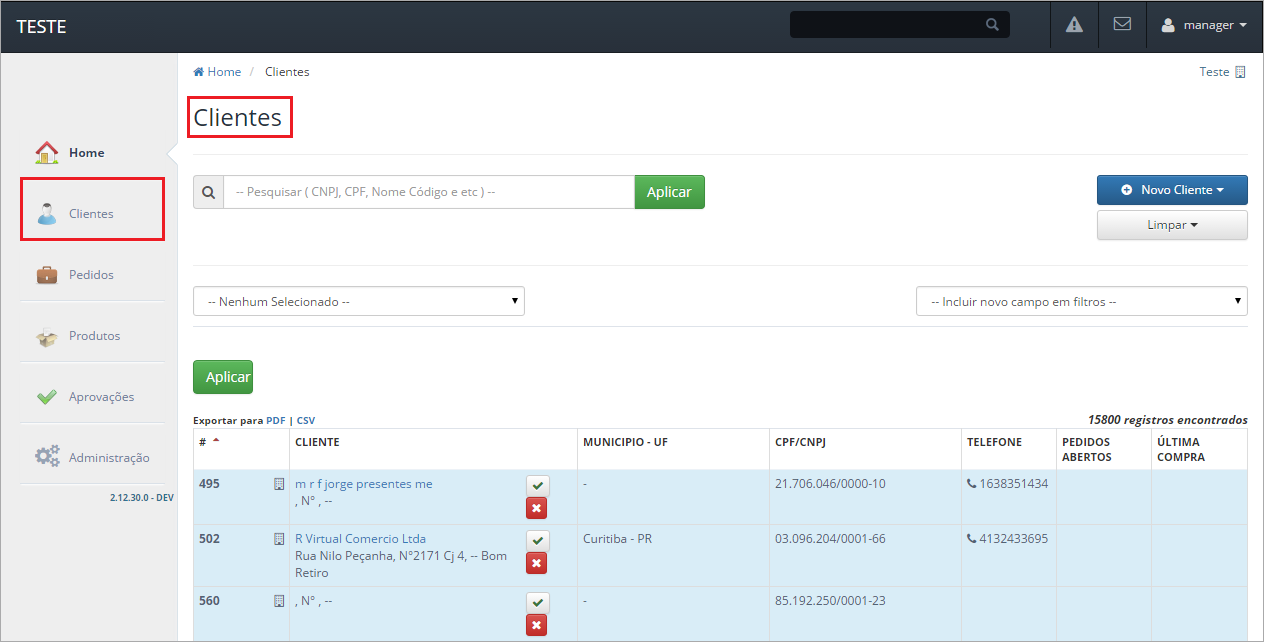Click the MUNICIPIO - UF column header
1264x642 pixels.
click(x=625, y=442)
